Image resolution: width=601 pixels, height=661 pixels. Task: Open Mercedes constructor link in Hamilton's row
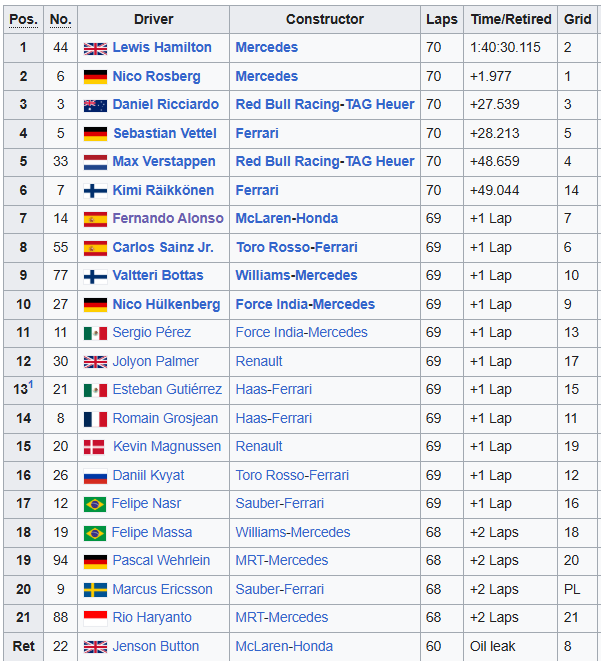266,47
